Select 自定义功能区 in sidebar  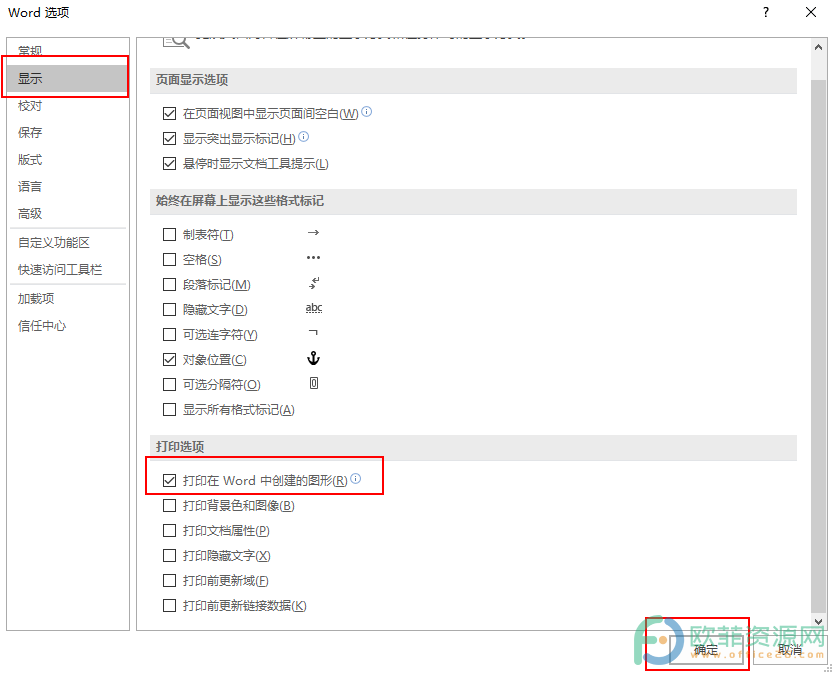tap(67, 243)
